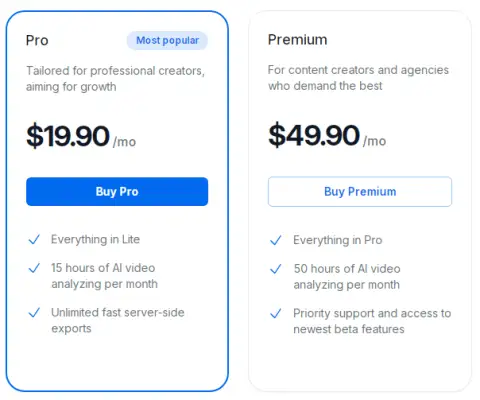480x400 pixels.
Task: Click the Buy Premium button
Action: click(360, 192)
